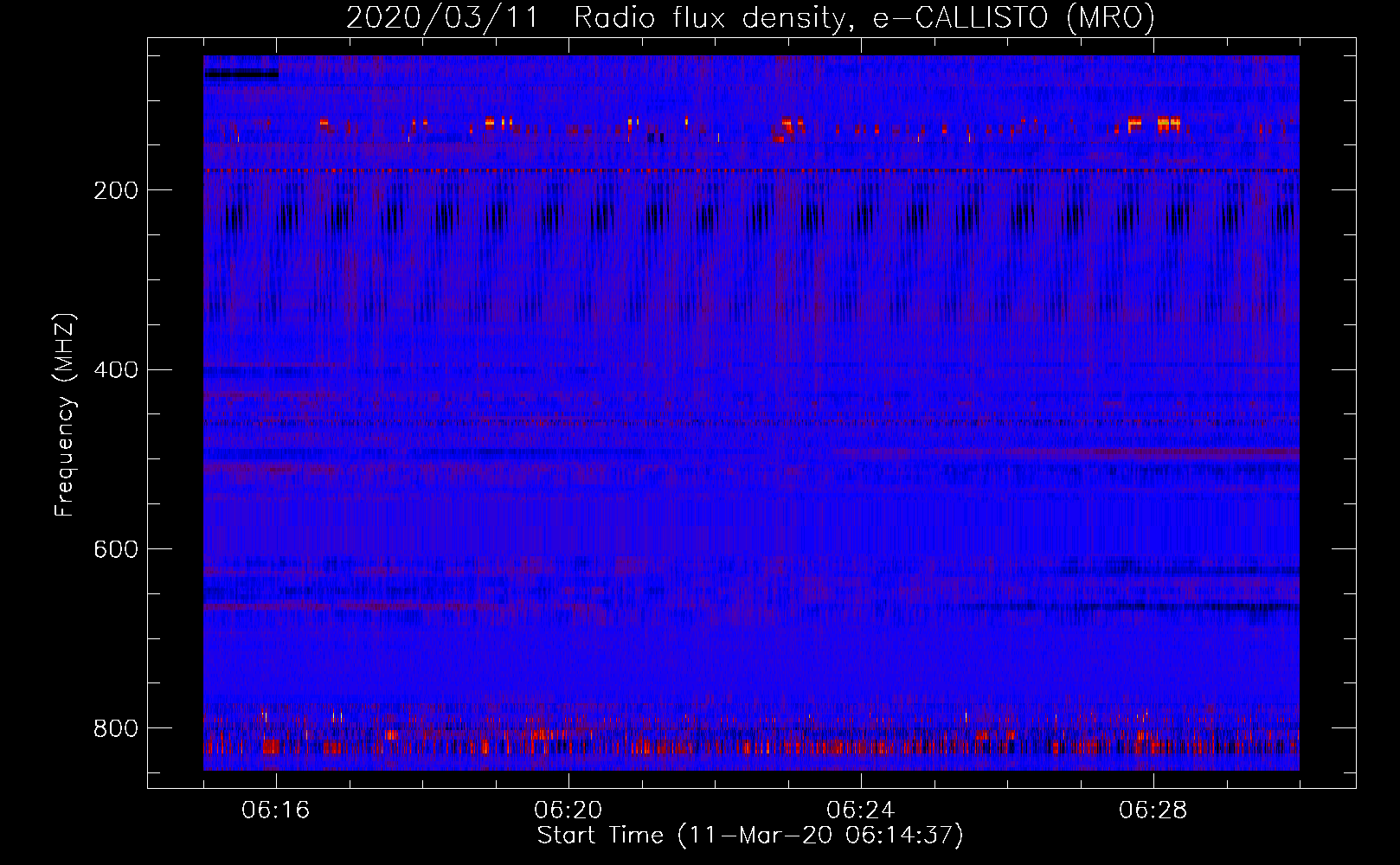Viewport: 1400px width, 865px height.
Task: Click the 'Frequency (MHZ)' y-axis label
Action: pos(65,415)
